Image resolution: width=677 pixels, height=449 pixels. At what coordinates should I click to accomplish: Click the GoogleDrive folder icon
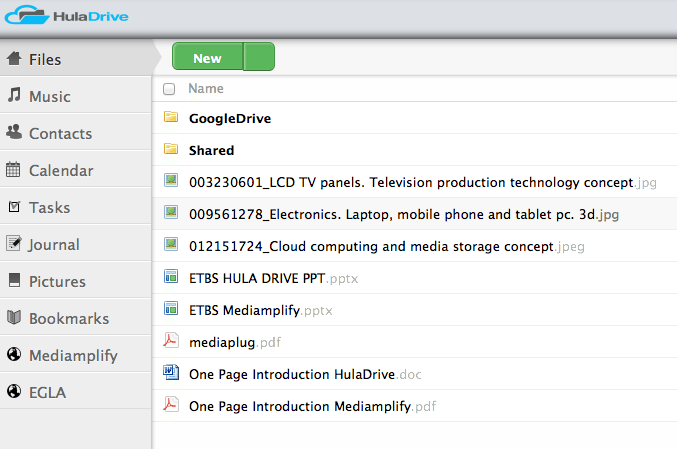[170, 118]
